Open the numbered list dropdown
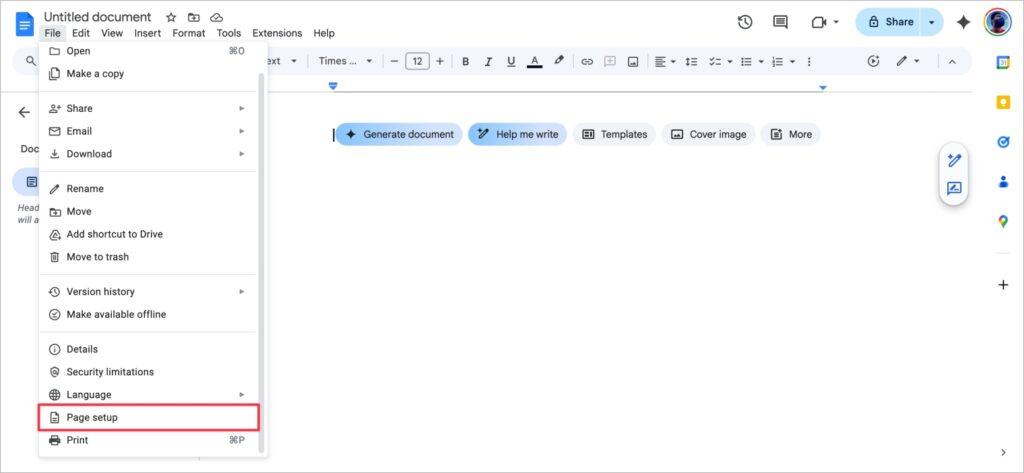 (783, 61)
